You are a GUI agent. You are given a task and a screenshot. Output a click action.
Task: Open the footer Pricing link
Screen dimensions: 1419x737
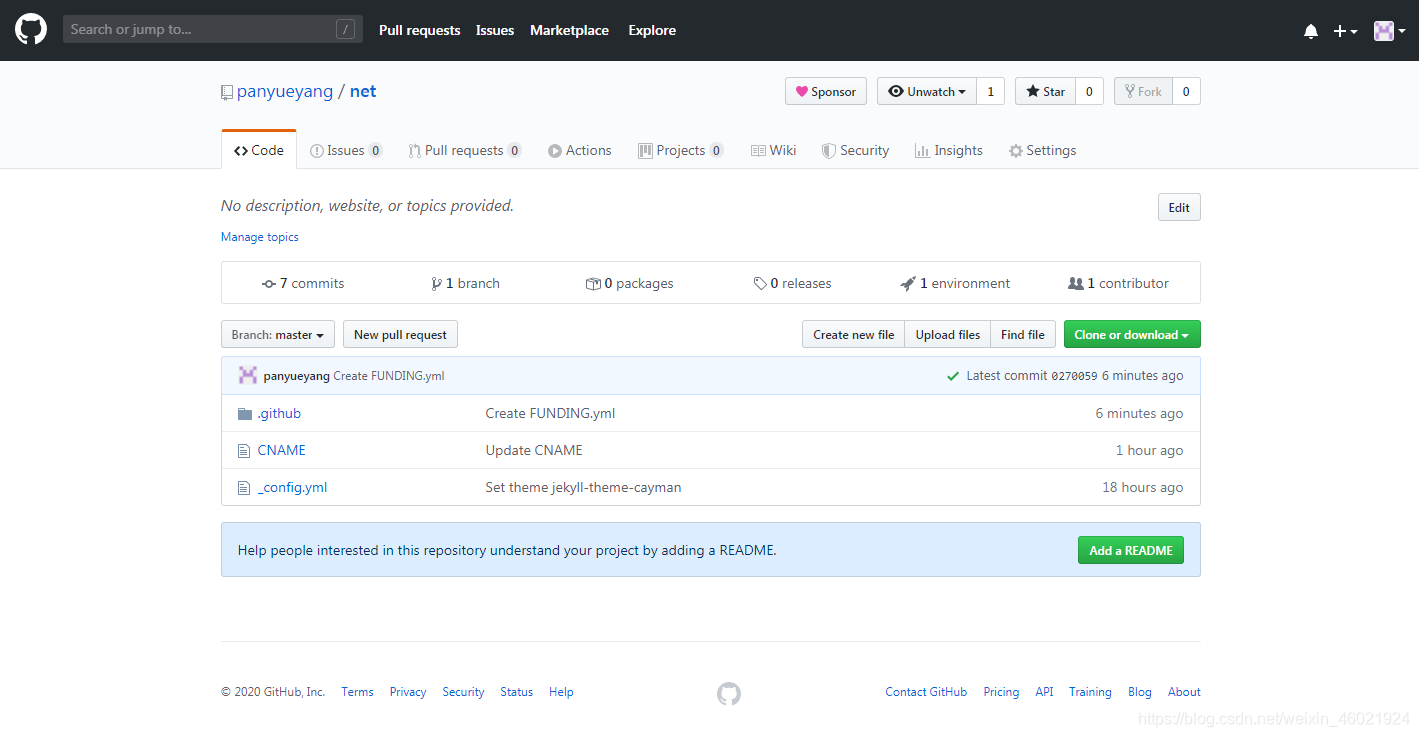coord(1001,692)
